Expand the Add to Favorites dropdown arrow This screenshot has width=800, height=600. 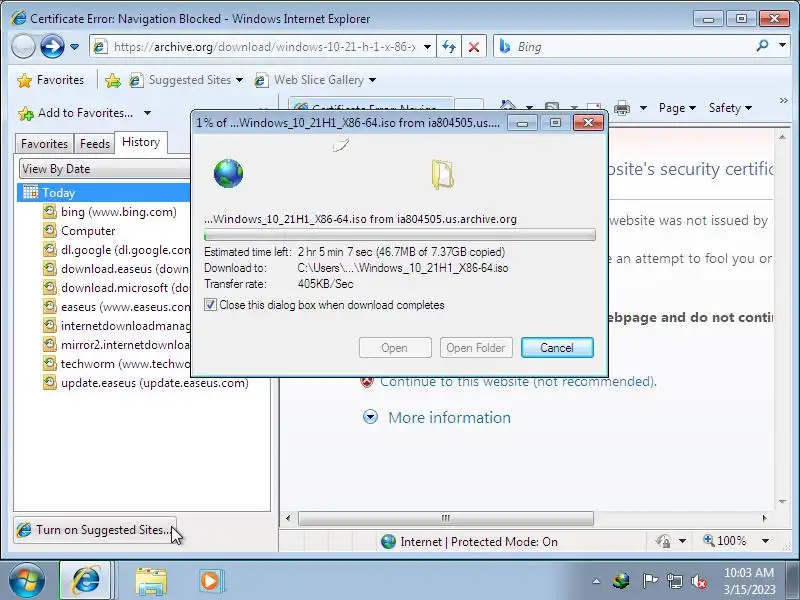click(147, 113)
